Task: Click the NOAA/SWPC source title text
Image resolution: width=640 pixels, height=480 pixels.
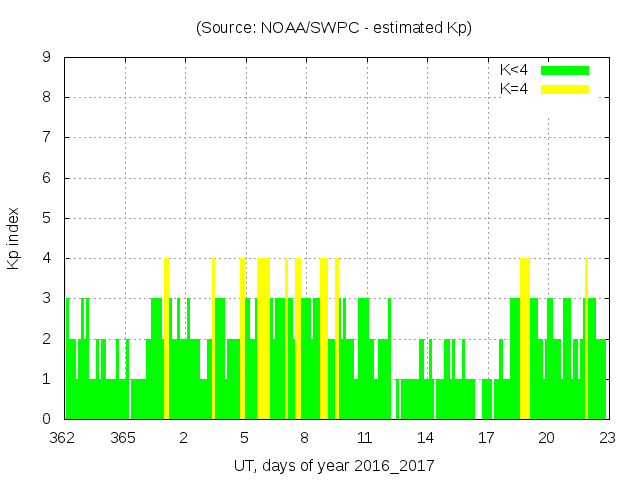Action: (x=334, y=28)
